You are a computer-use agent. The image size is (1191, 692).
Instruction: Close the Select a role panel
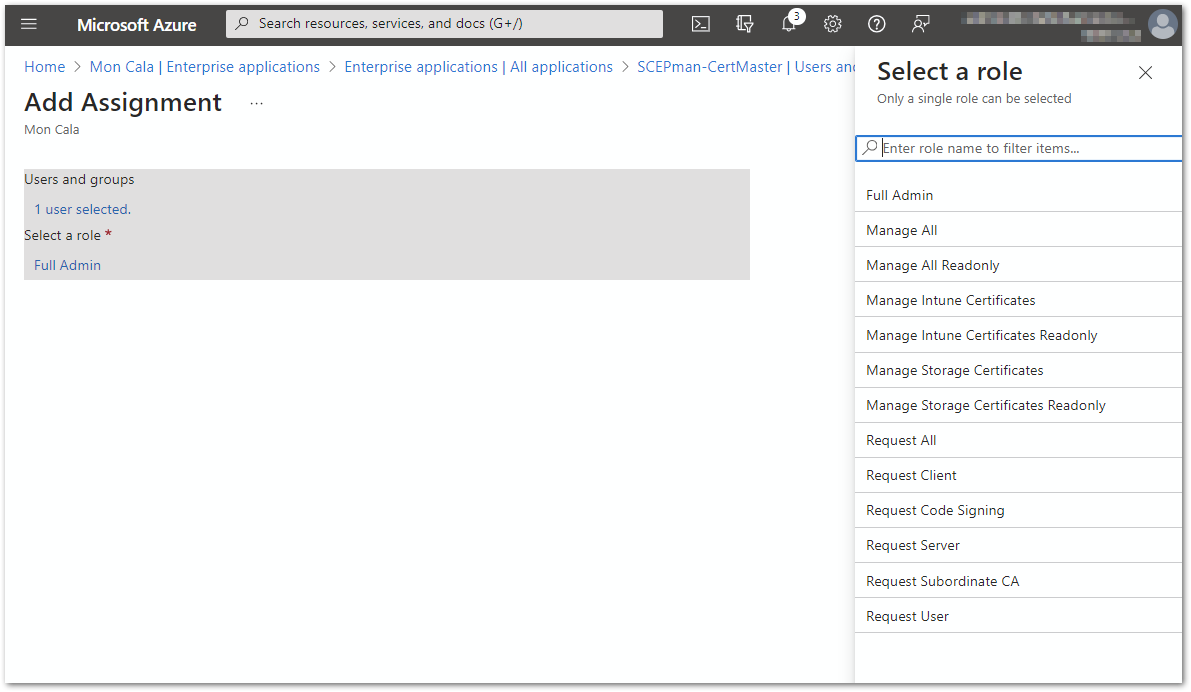click(x=1145, y=72)
